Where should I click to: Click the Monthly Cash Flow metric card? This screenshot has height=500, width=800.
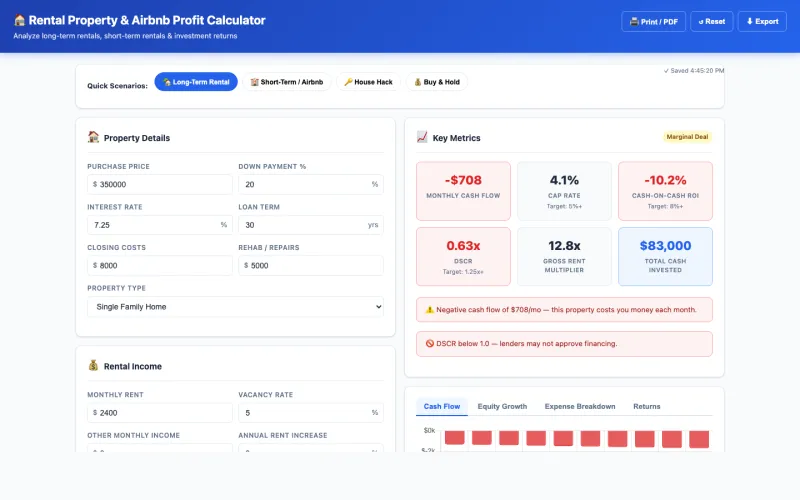(463, 190)
